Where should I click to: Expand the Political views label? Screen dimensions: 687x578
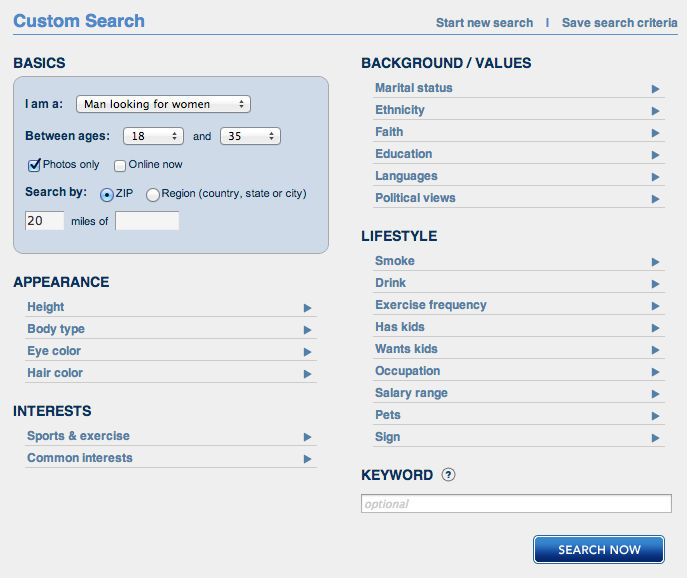tap(415, 198)
